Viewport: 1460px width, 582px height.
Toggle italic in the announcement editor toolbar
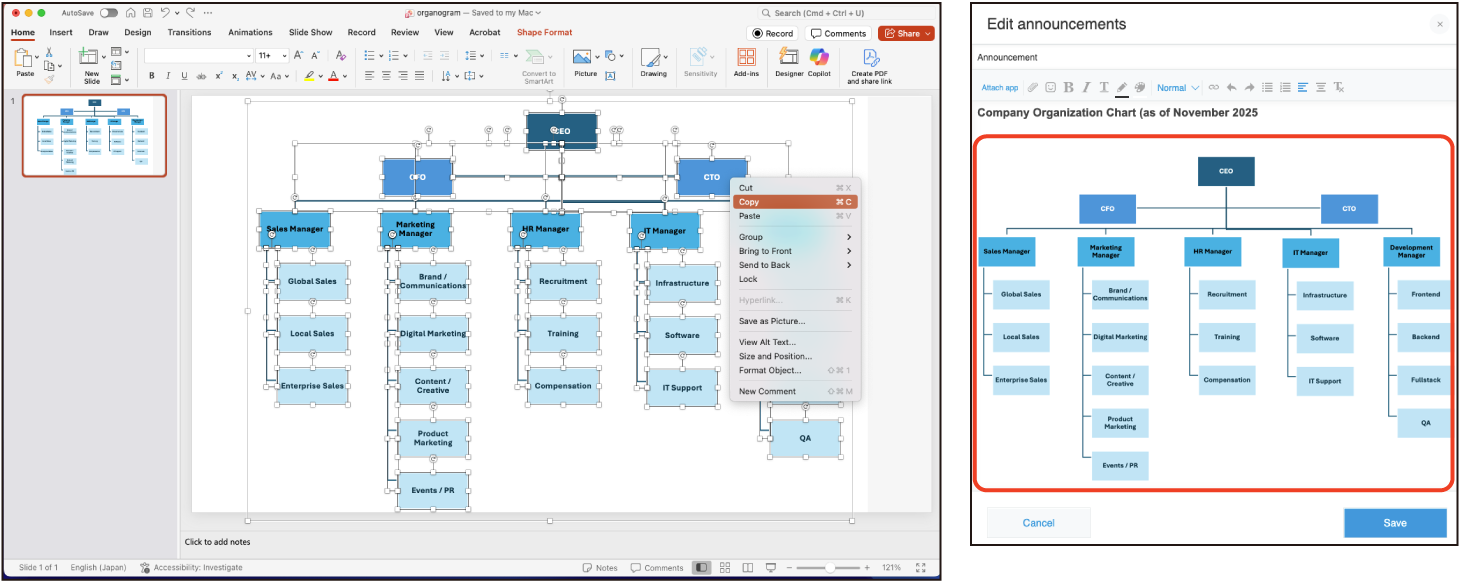pyautogui.click(x=1086, y=88)
